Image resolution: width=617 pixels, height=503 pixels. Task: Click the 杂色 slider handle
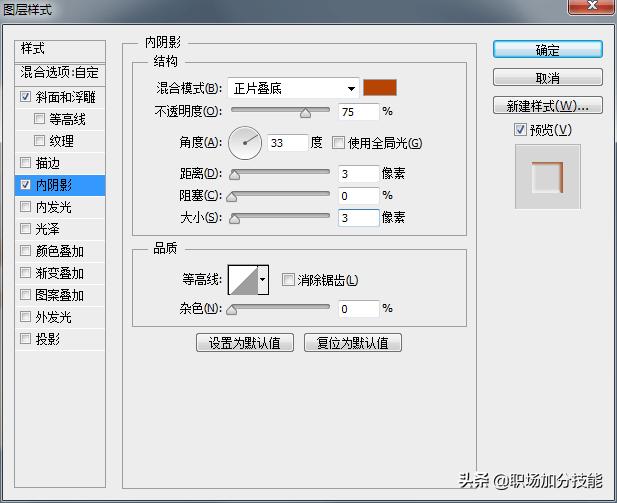click(x=232, y=310)
